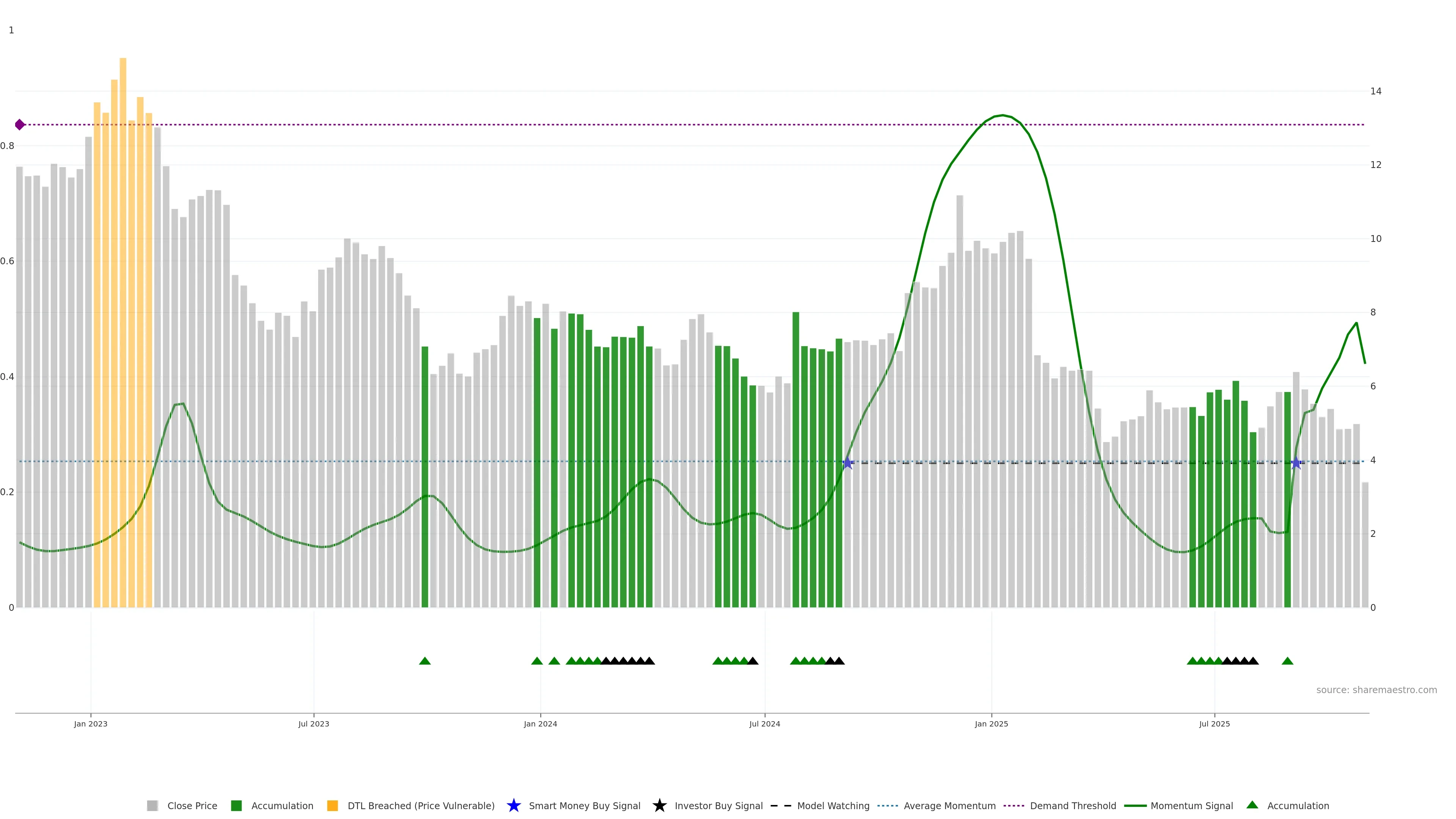This screenshot has width=1456, height=819.
Task: Click the Jul 2025 axis label
Action: click(1214, 723)
